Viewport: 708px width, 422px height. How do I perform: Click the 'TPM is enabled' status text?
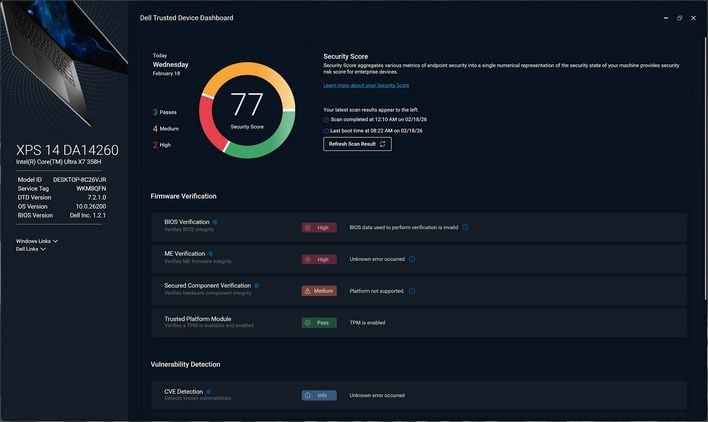click(367, 323)
